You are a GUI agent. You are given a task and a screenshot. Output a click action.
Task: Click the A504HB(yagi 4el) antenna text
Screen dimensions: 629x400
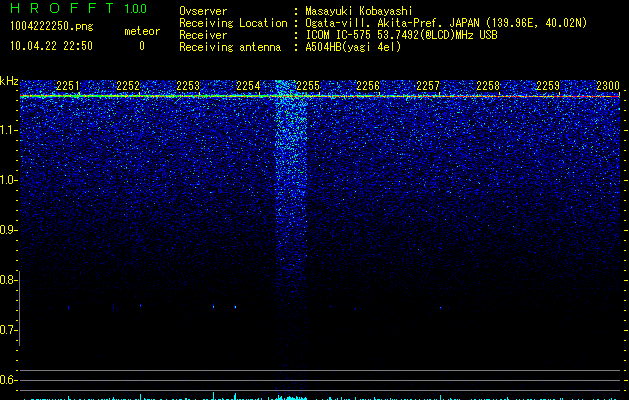point(353,47)
